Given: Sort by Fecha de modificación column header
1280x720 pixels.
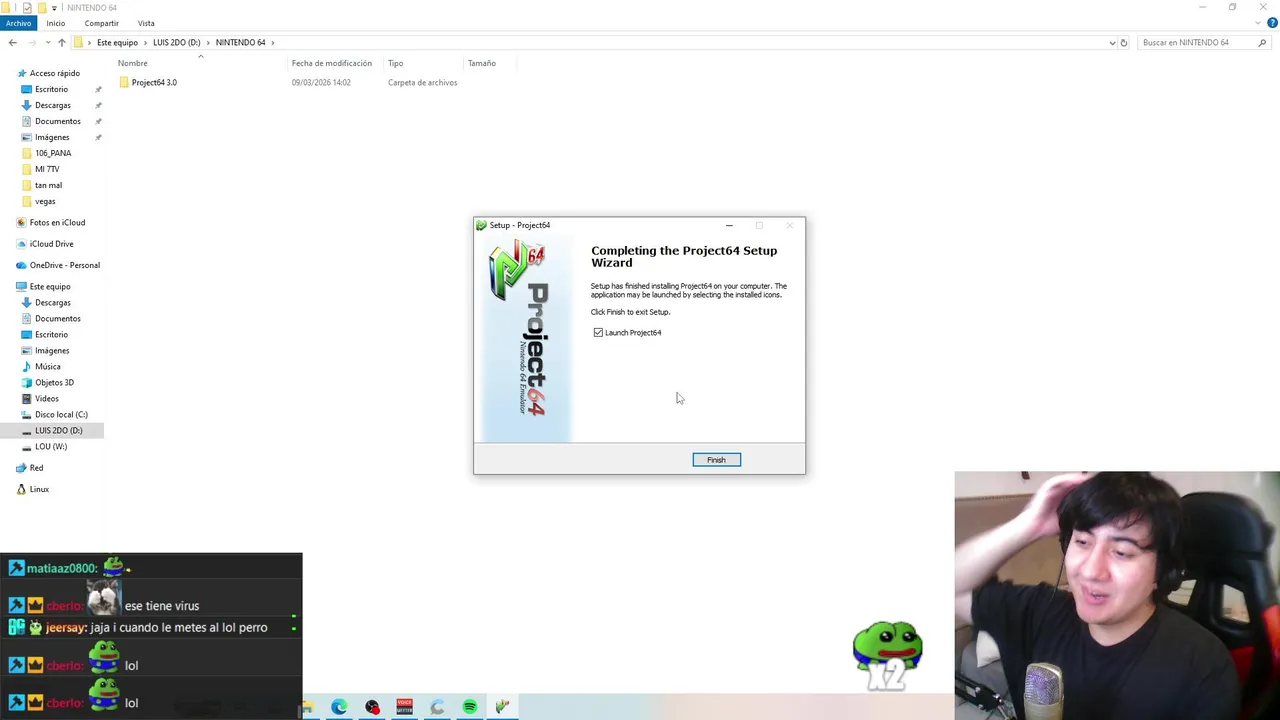Looking at the screenshot, I should (x=332, y=64).
